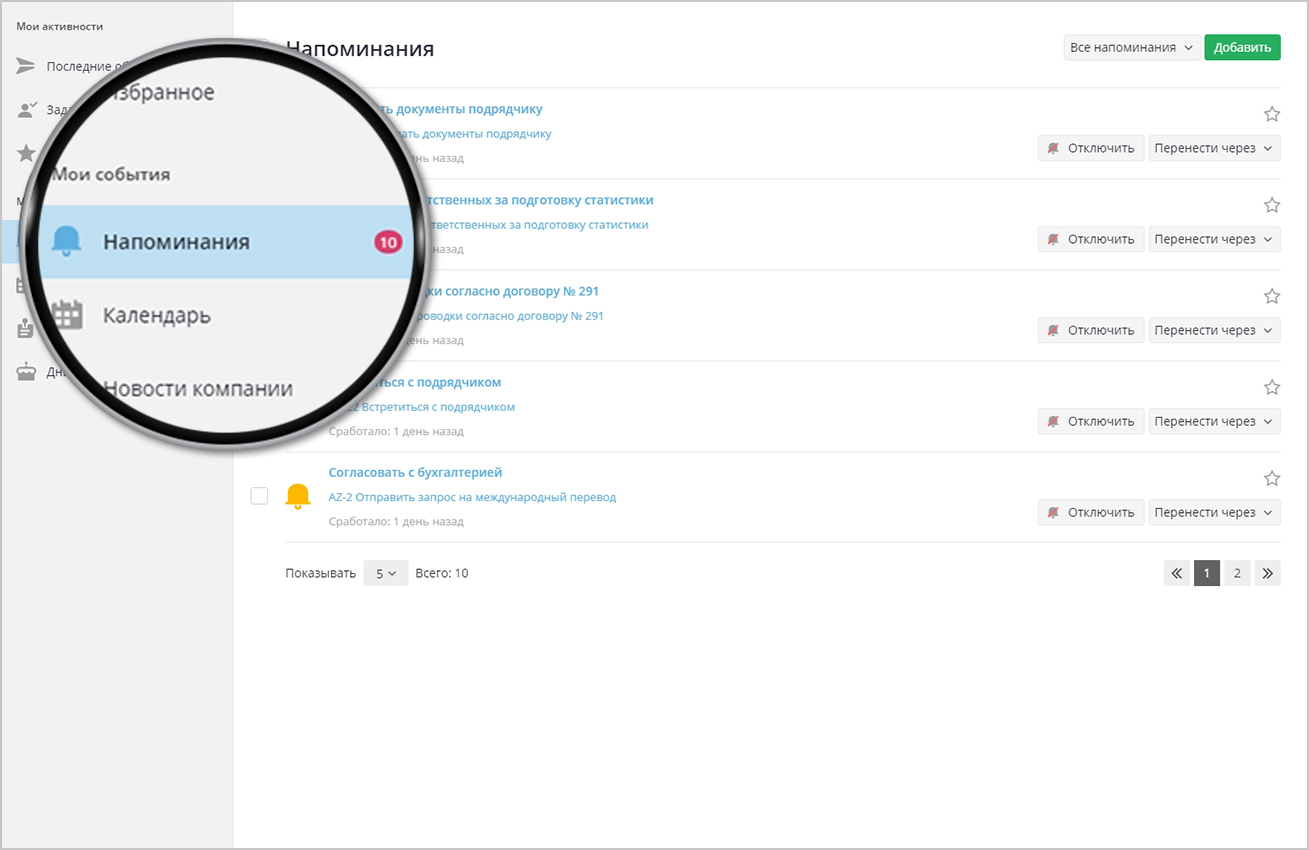Screen dimensions: 1309x850
Task: Star the 'за подготовку статистики' reminder
Action: click(x=1272, y=205)
